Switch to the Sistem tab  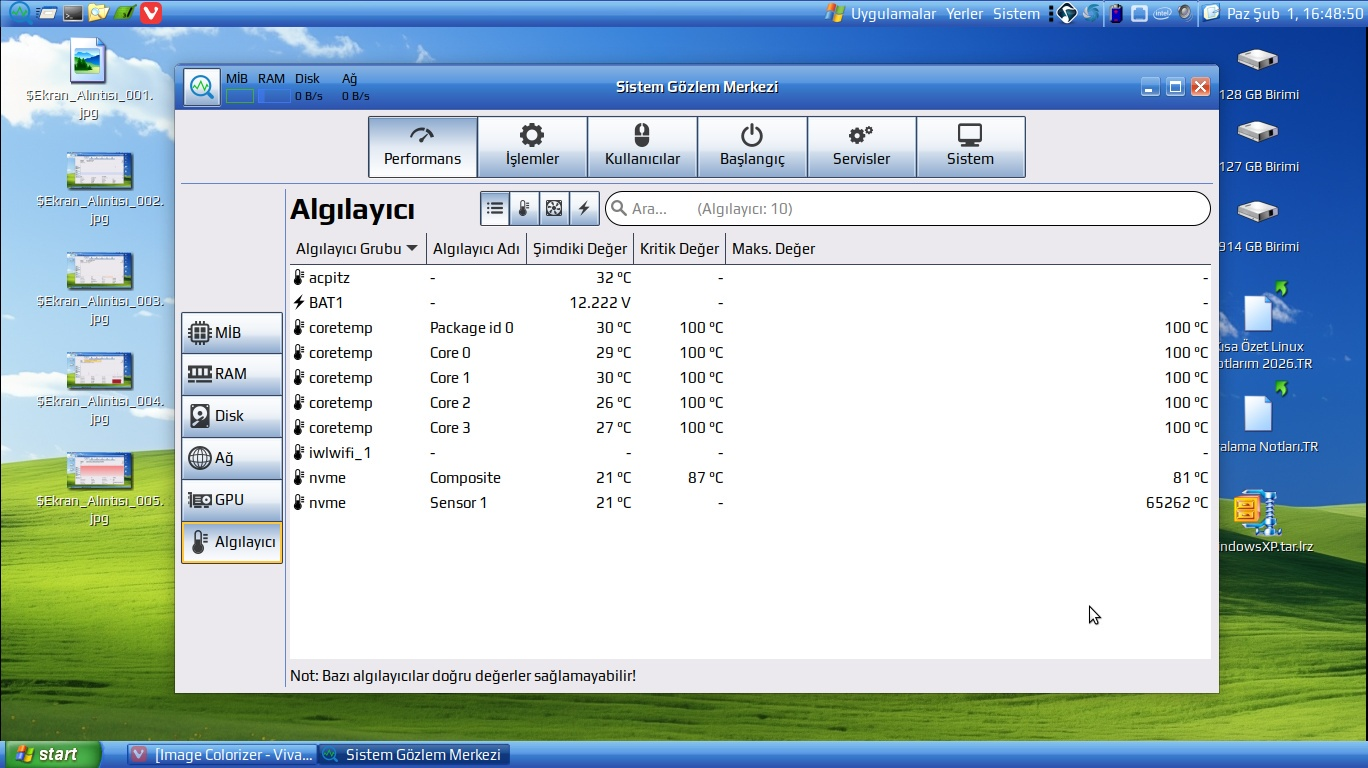[x=970, y=147]
